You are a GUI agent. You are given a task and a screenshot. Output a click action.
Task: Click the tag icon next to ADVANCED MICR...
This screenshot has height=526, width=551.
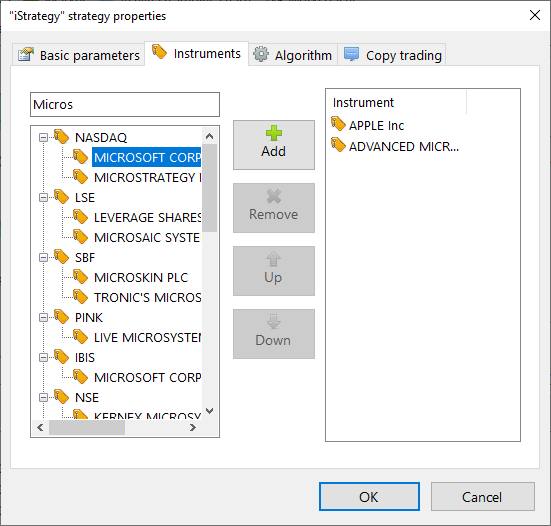coord(338,145)
